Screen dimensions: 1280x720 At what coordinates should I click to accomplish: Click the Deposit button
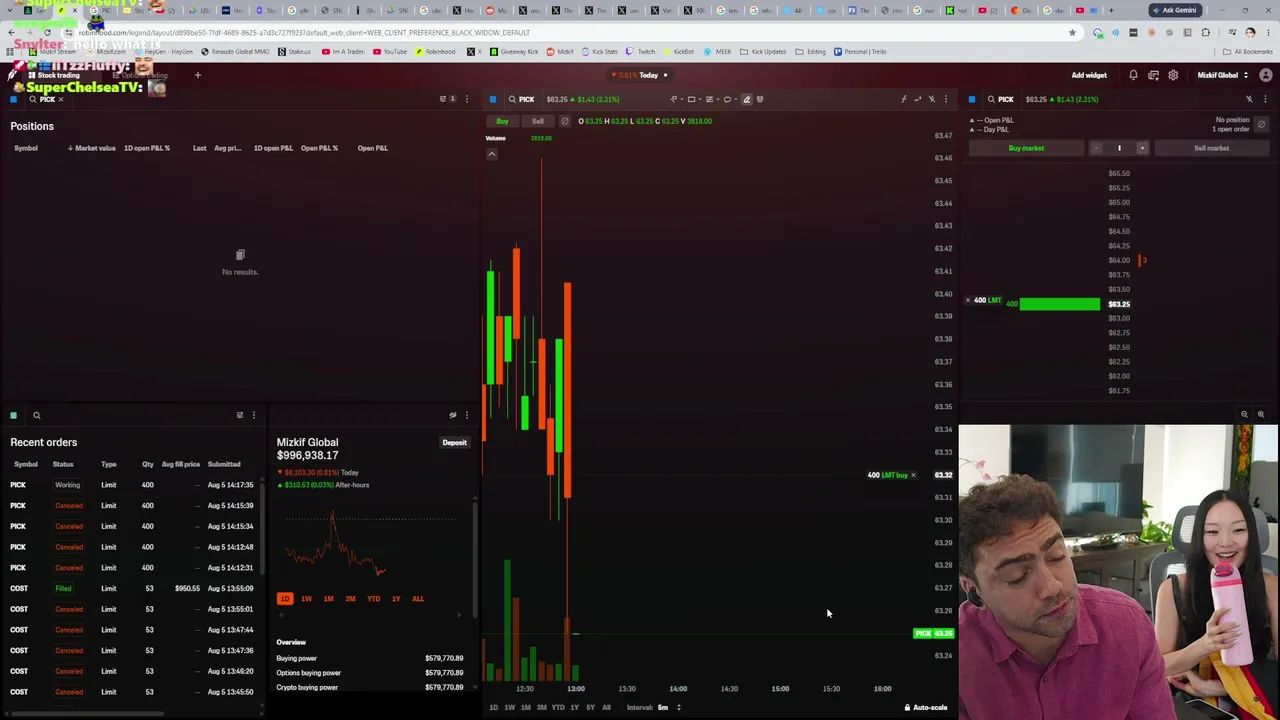(x=454, y=442)
